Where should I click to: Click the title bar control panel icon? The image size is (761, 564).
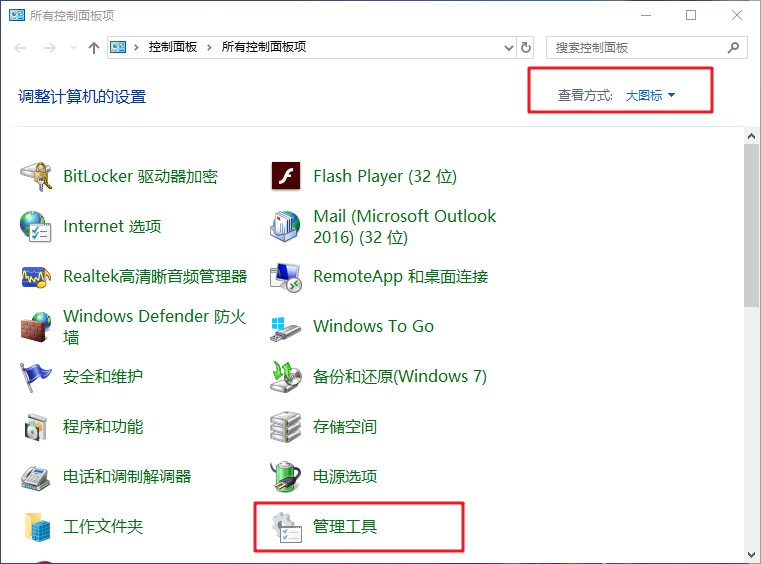pyautogui.click(x=17, y=15)
